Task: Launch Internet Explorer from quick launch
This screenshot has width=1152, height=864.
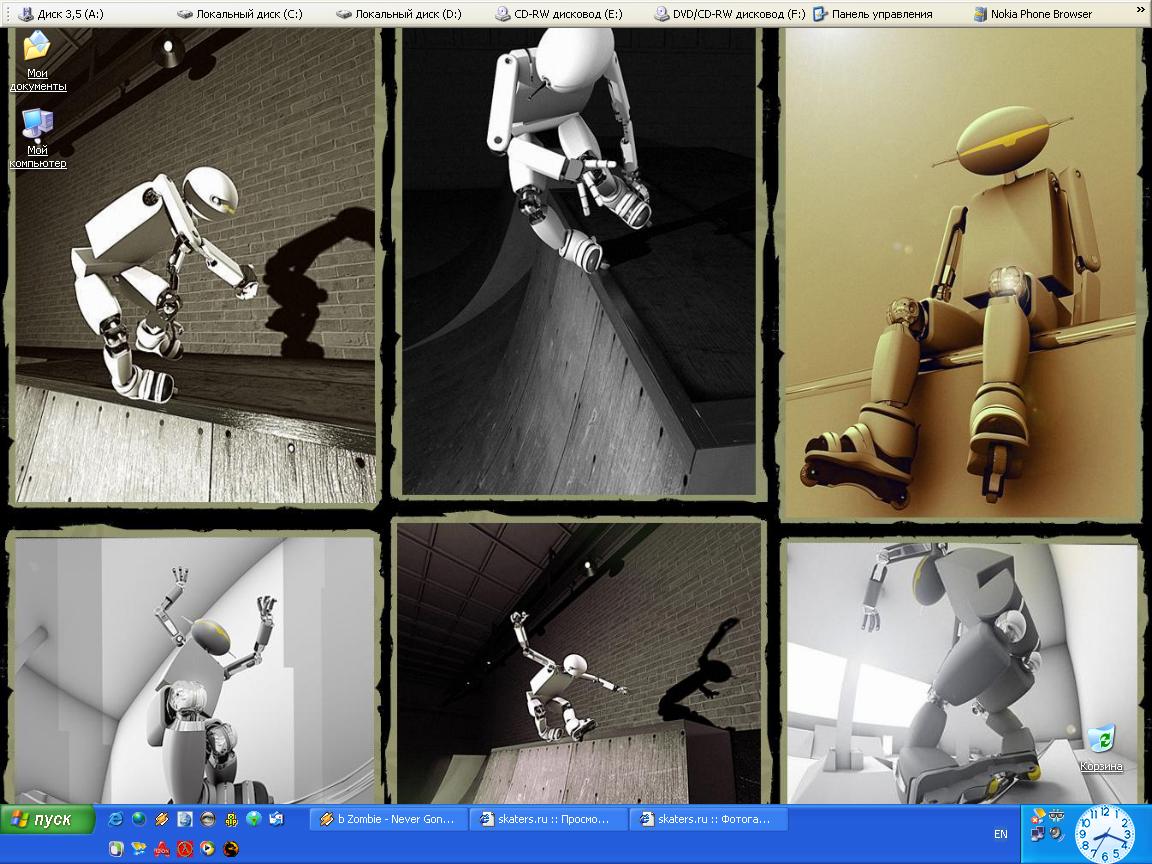Action: pos(116,819)
